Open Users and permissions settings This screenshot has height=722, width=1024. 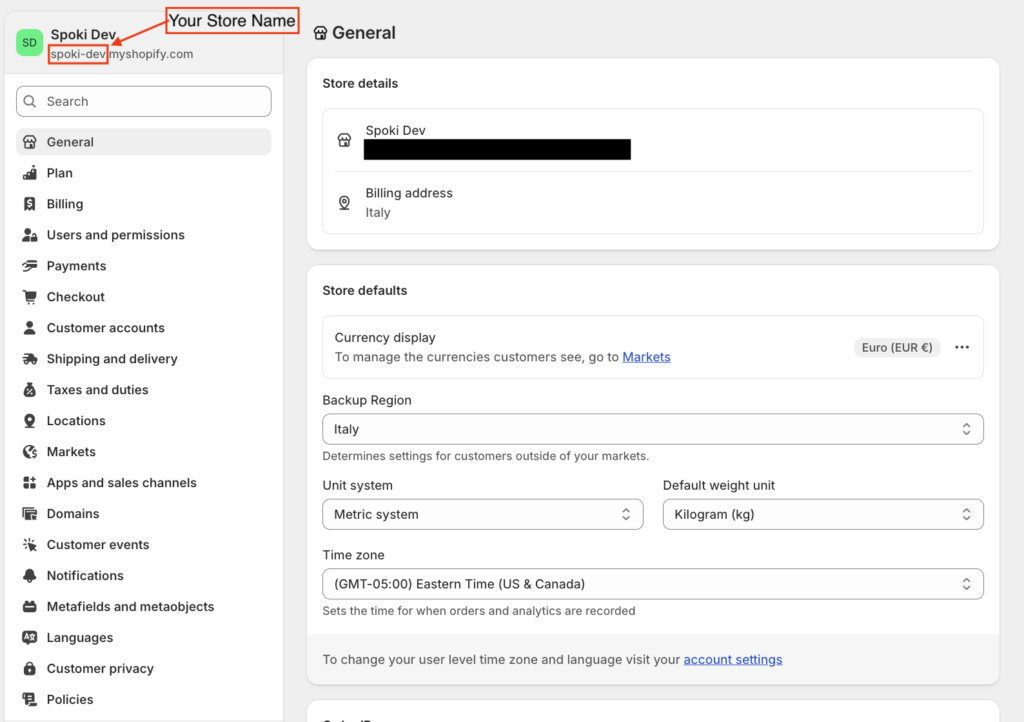click(115, 235)
